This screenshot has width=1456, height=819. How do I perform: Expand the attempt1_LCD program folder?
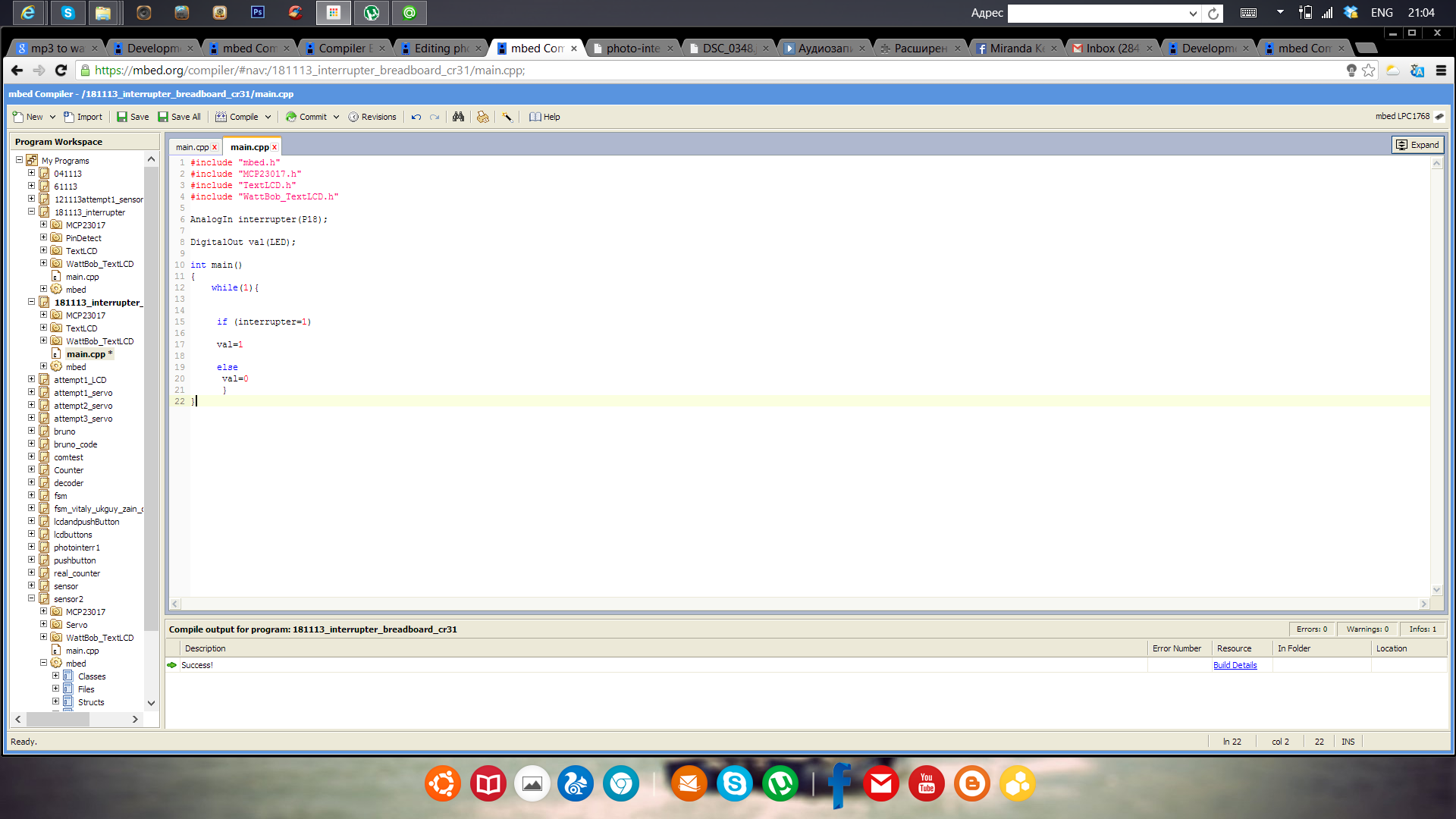pos(32,379)
